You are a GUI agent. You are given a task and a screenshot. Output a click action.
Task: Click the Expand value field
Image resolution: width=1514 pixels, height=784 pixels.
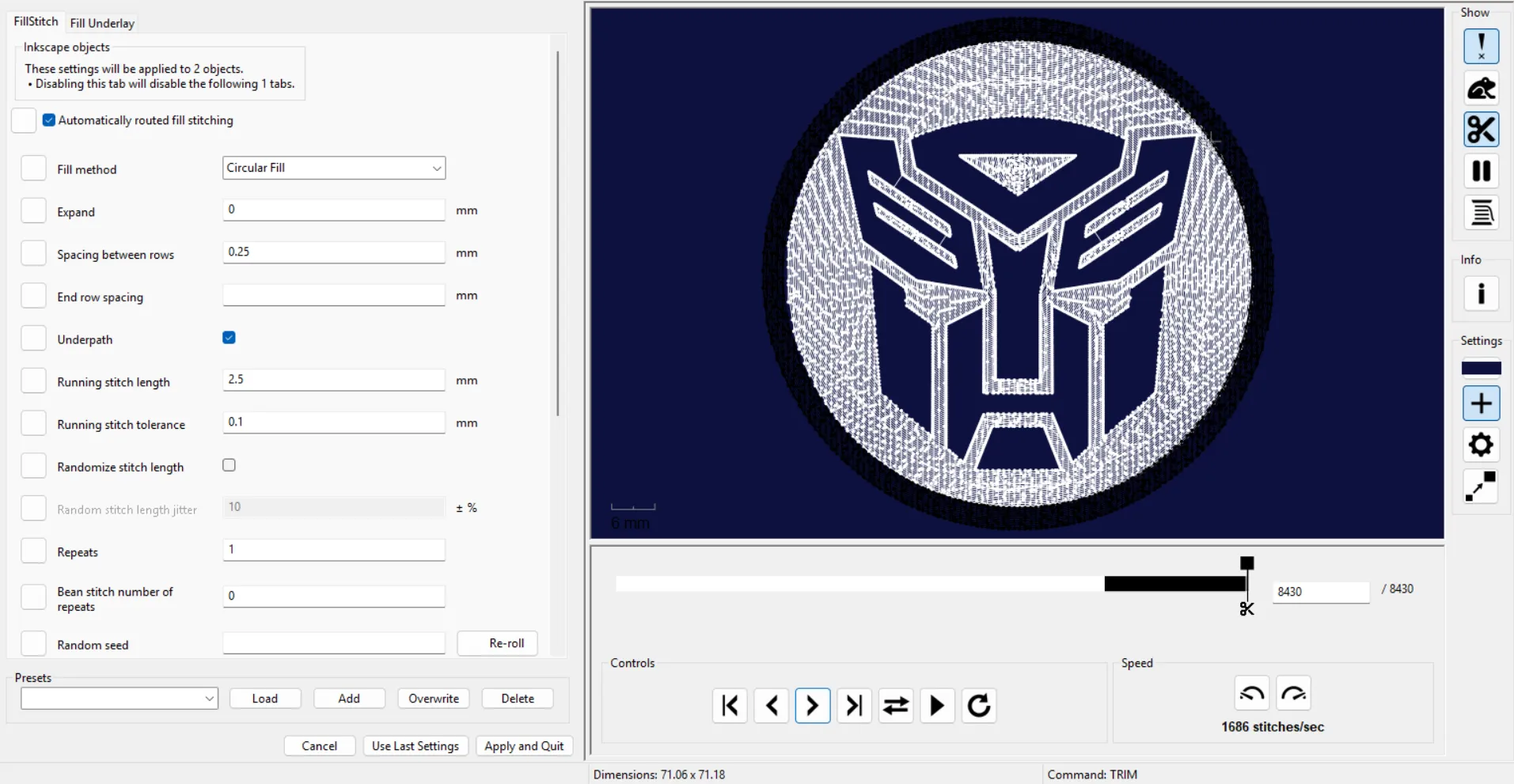[334, 210]
